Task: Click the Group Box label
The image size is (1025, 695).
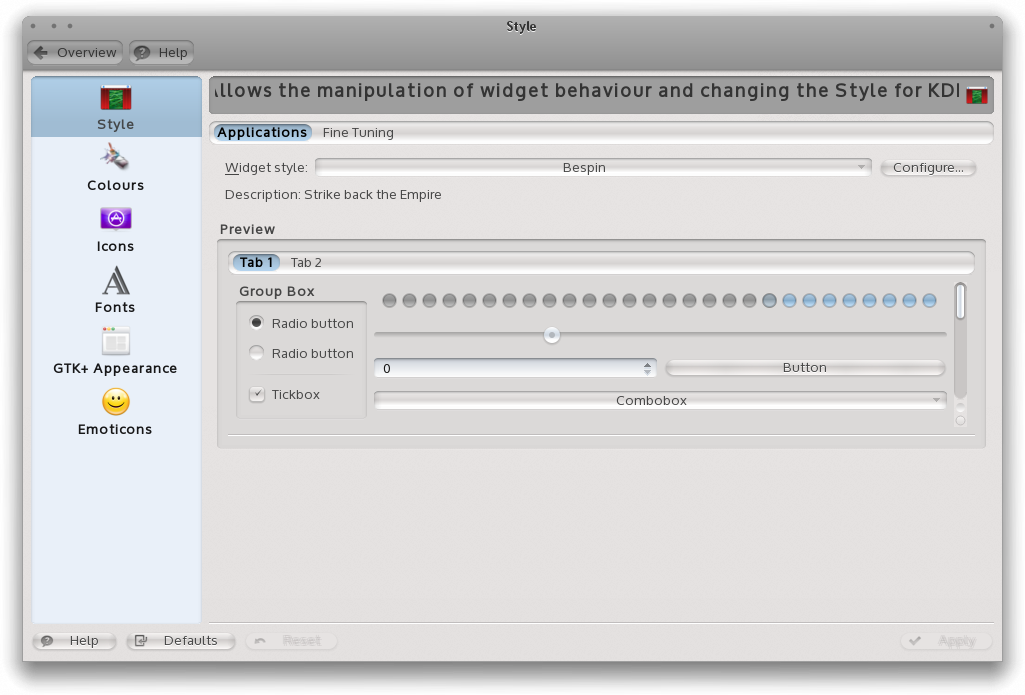Action: (x=277, y=292)
